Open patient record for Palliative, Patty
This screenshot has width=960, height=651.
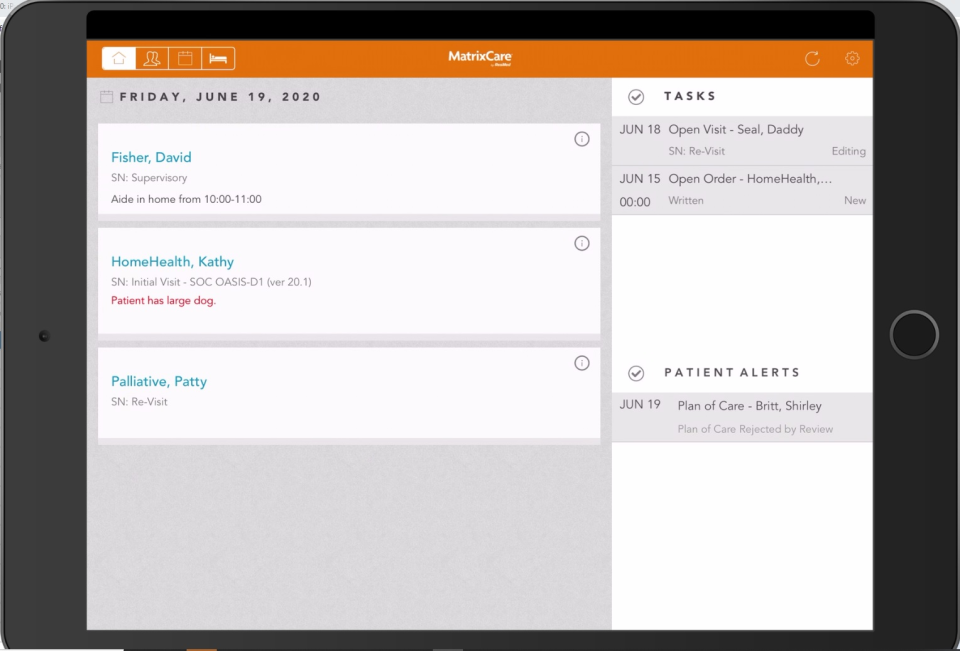tap(159, 381)
